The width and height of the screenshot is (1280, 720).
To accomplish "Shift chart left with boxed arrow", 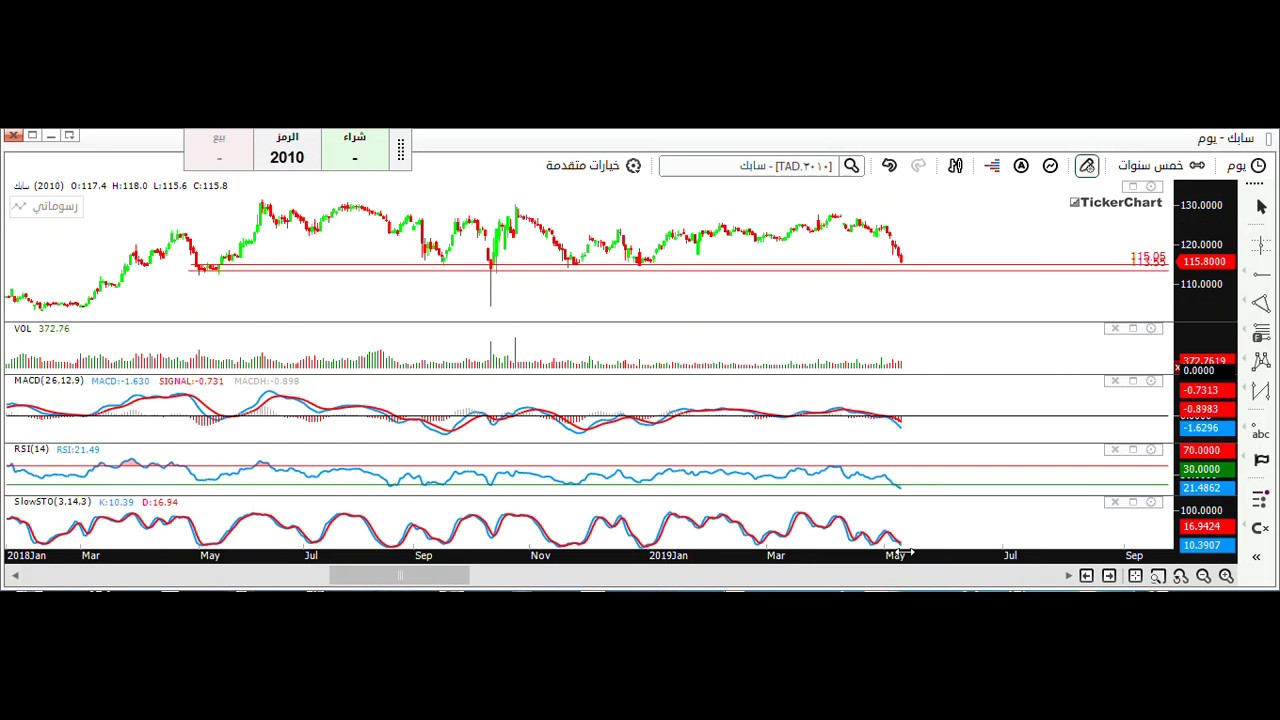I will click(x=1086, y=576).
